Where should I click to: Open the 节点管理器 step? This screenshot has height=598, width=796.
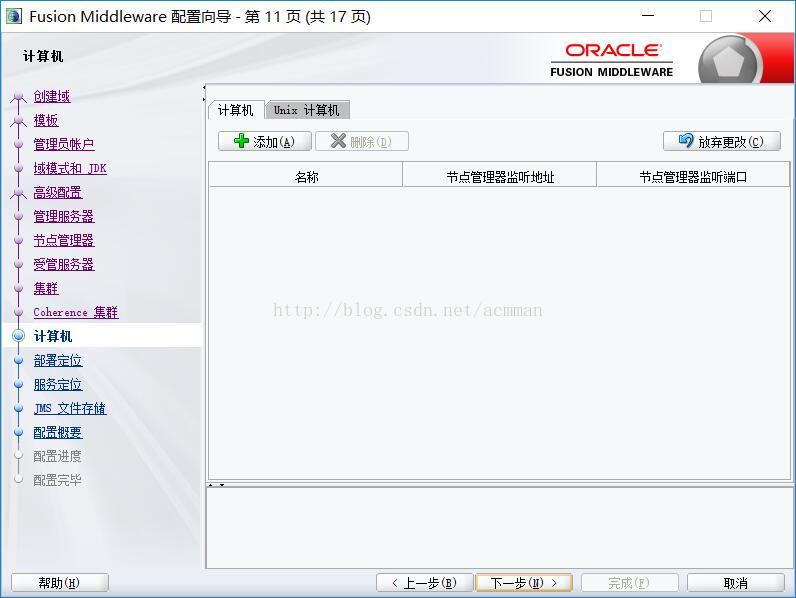(64, 240)
